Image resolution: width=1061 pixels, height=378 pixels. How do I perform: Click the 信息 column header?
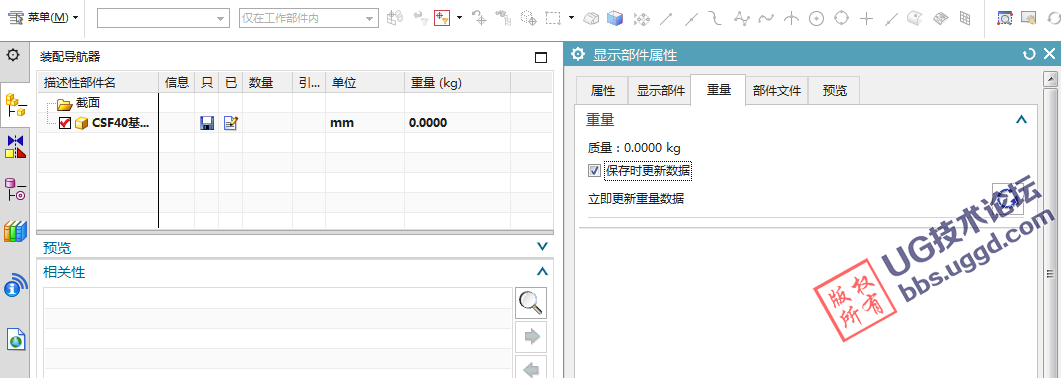coord(177,83)
